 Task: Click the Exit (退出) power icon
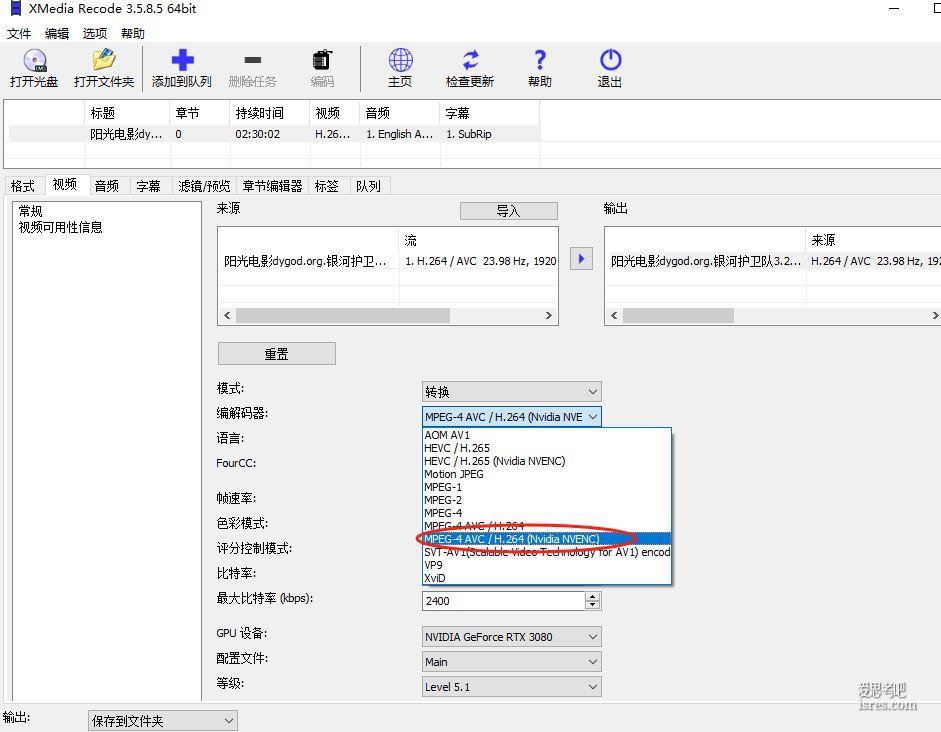click(x=610, y=60)
